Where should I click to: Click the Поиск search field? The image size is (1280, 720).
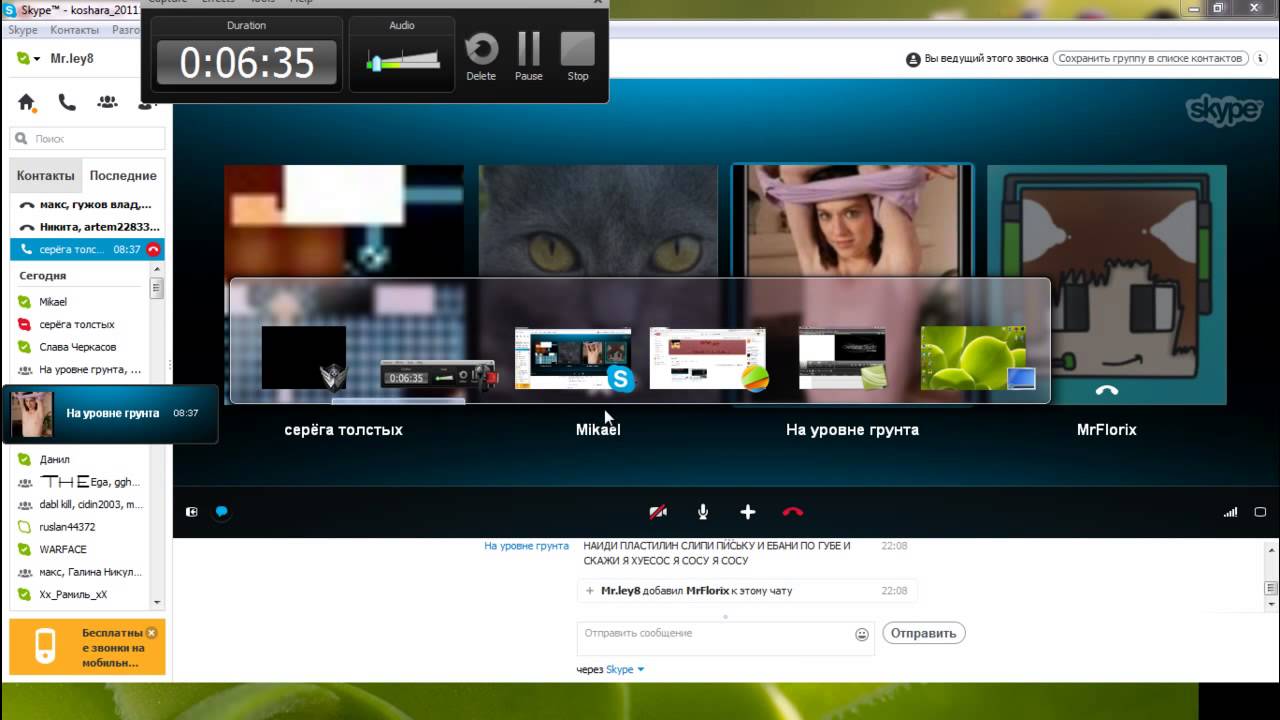(88, 139)
